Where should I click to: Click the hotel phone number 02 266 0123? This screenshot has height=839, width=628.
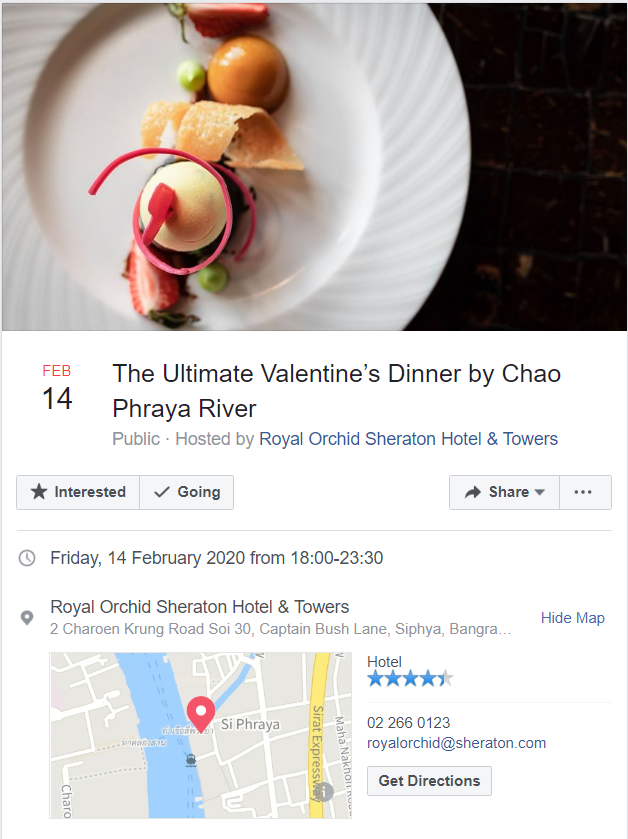[x=408, y=722]
